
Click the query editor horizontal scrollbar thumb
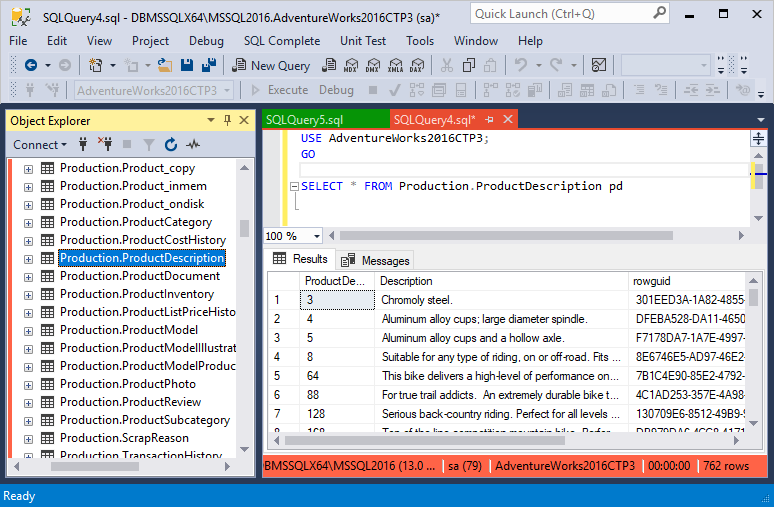point(506,236)
